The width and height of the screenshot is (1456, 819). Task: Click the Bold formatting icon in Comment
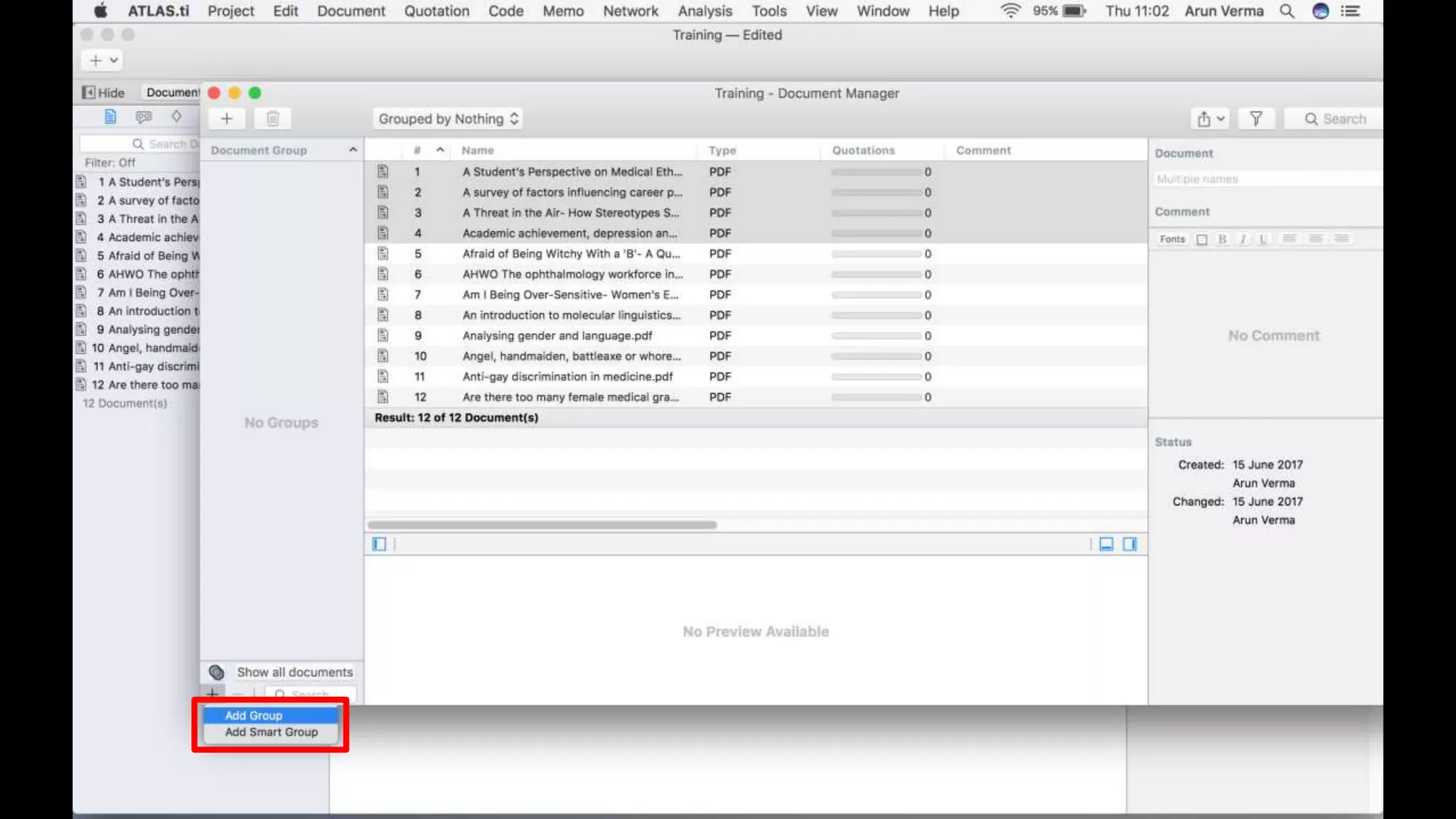1222,239
